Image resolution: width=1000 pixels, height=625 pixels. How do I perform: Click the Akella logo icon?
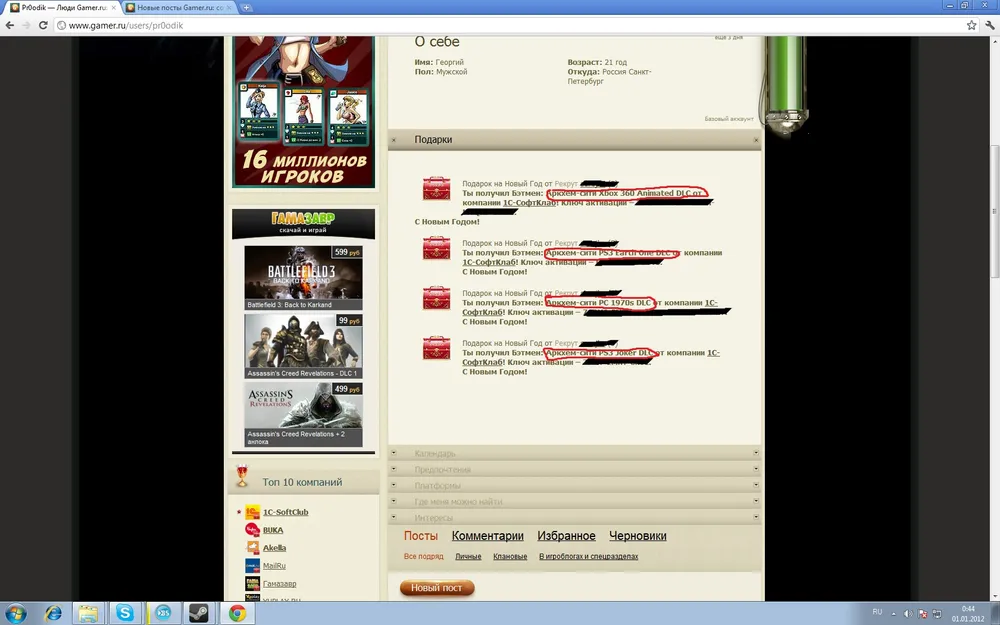pos(253,548)
